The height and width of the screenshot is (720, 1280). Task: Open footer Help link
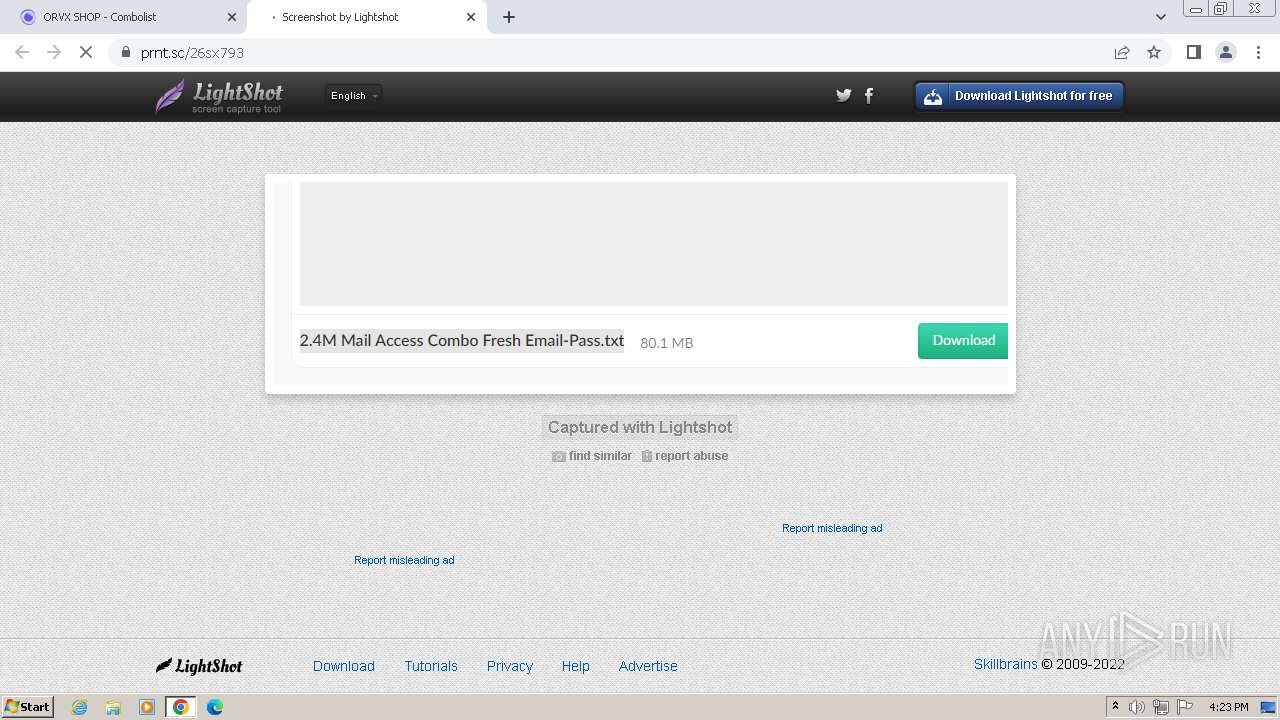click(576, 666)
